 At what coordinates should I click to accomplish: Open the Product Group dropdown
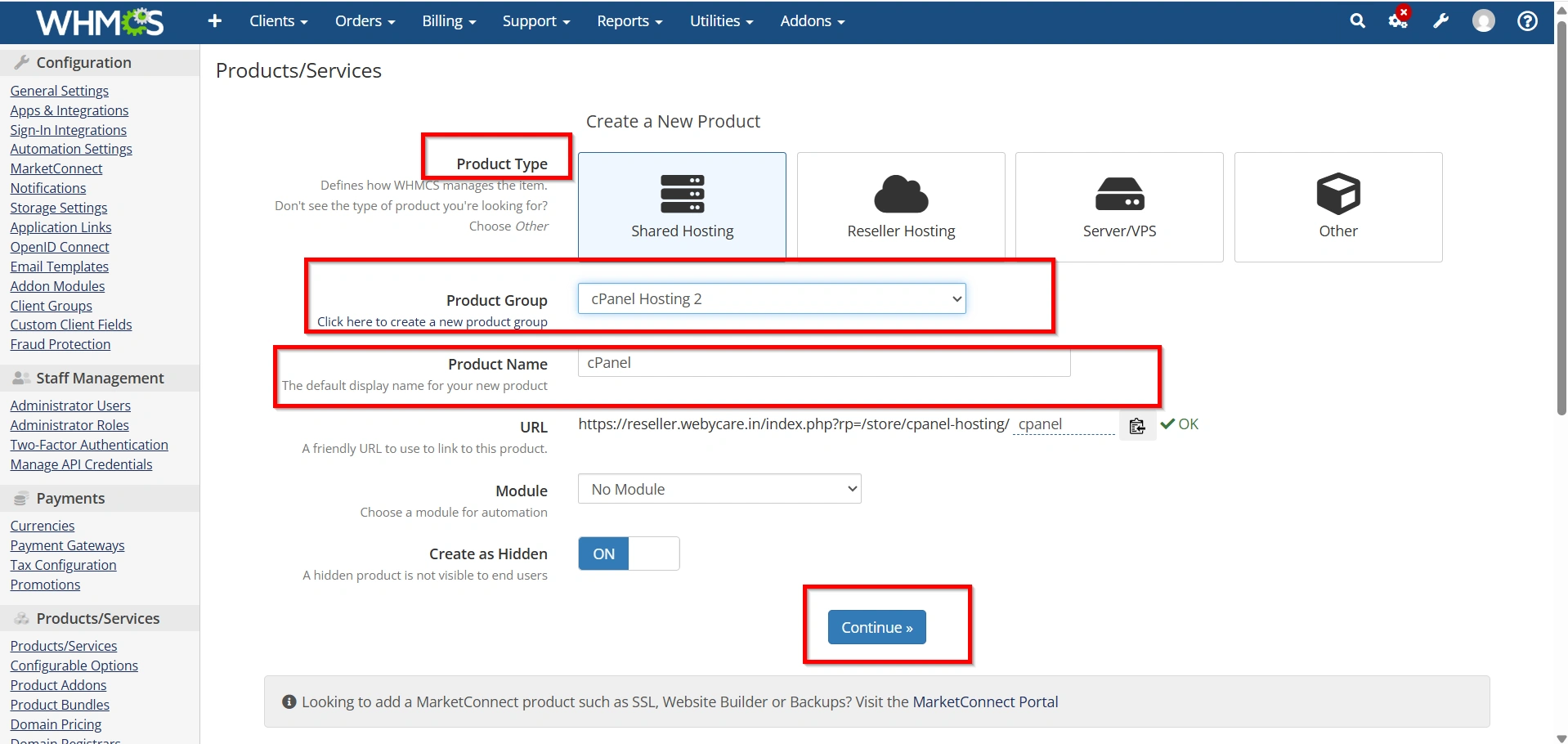(x=772, y=298)
